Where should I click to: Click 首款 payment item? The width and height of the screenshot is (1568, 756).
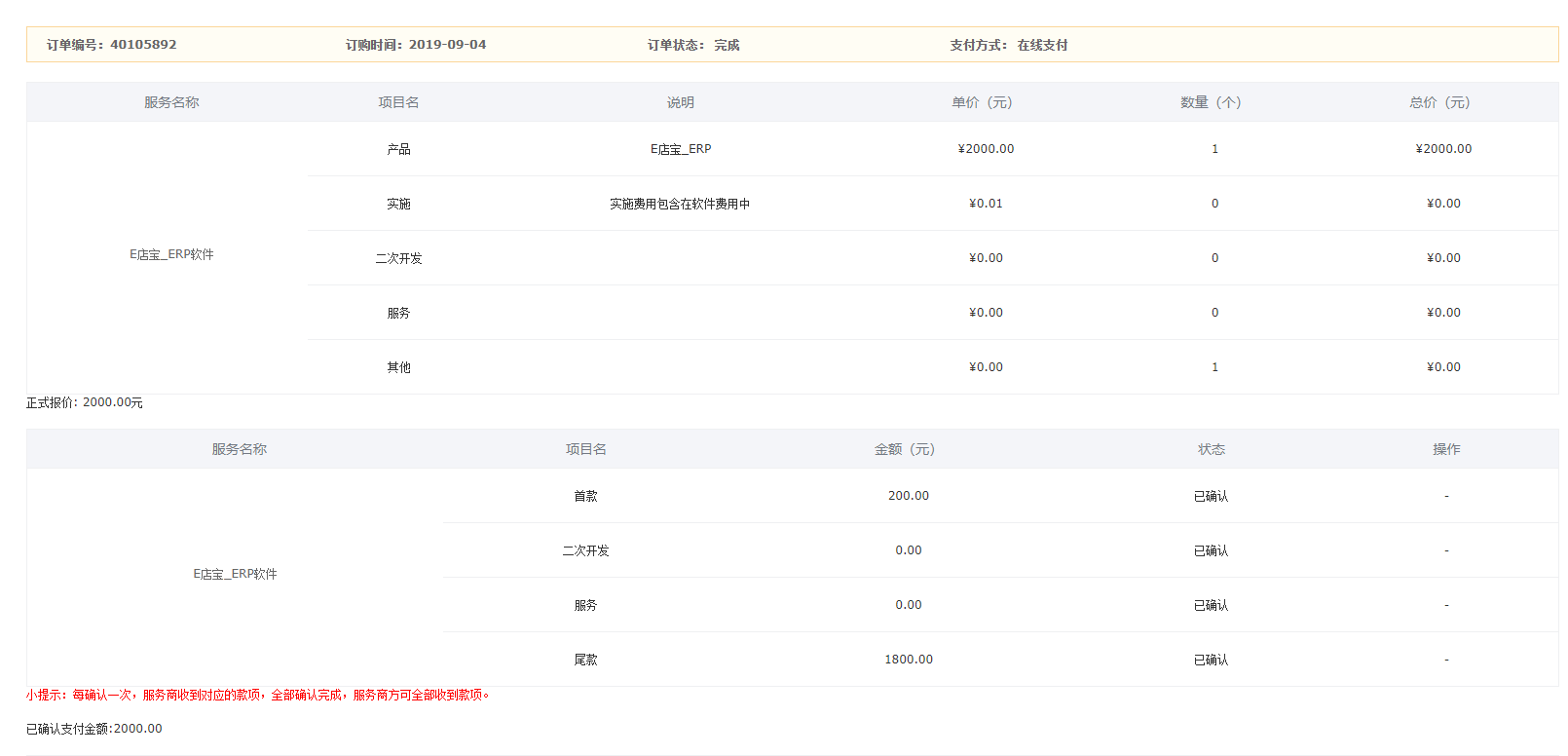click(585, 496)
